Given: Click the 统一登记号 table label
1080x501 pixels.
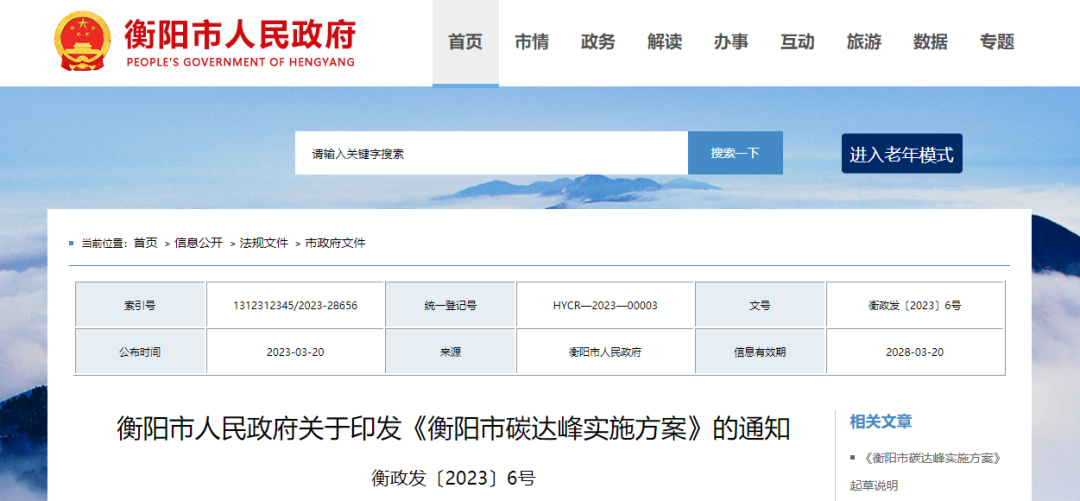Looking at the screenshot, I should coord(450,305).
